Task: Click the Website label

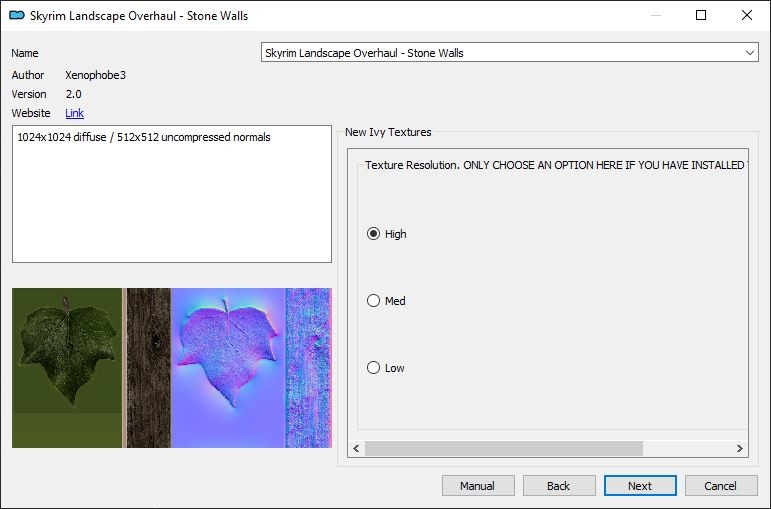Action: pos(31,113)
